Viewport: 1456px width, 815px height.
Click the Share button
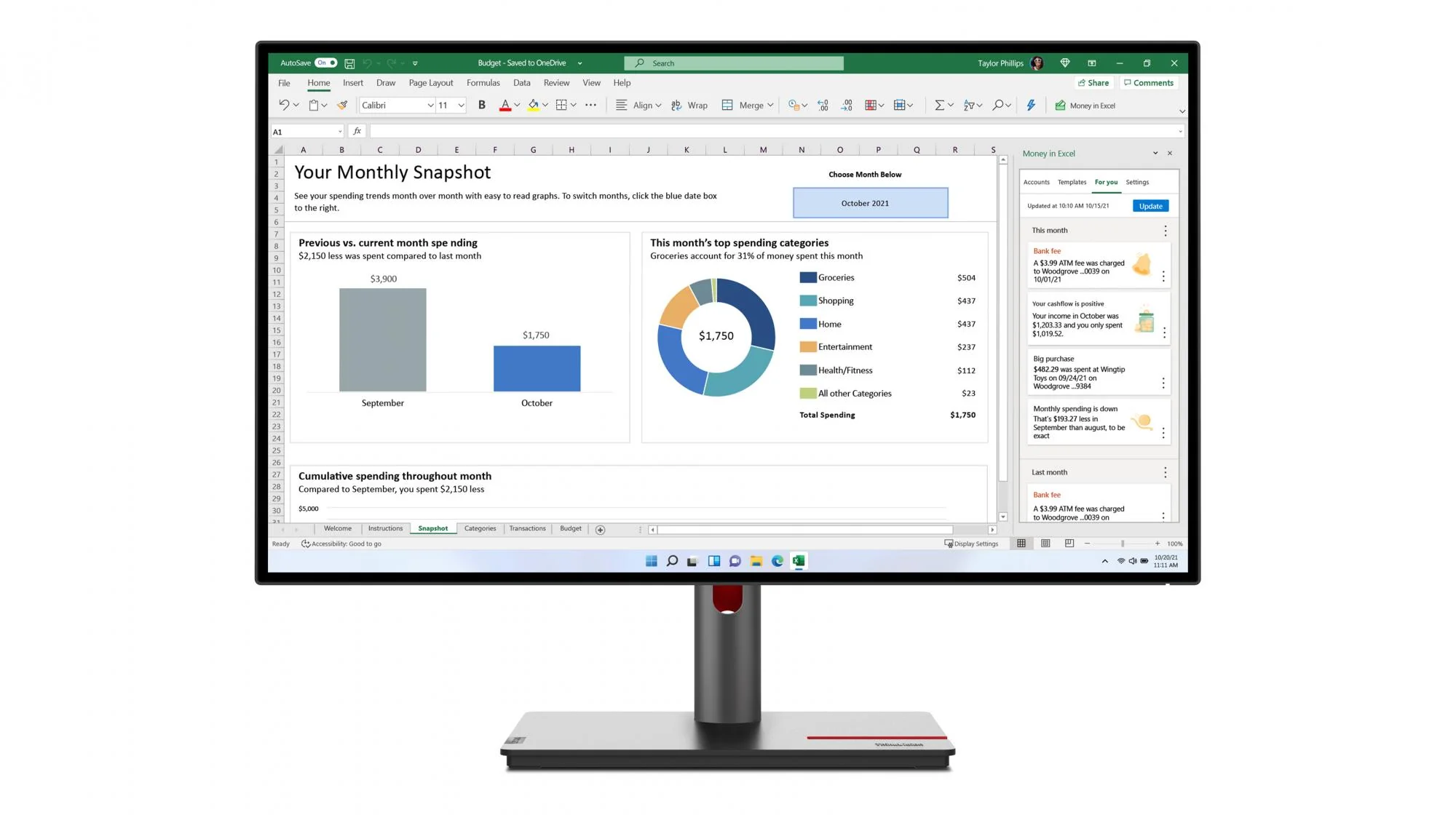click(x=1094, y=82)
